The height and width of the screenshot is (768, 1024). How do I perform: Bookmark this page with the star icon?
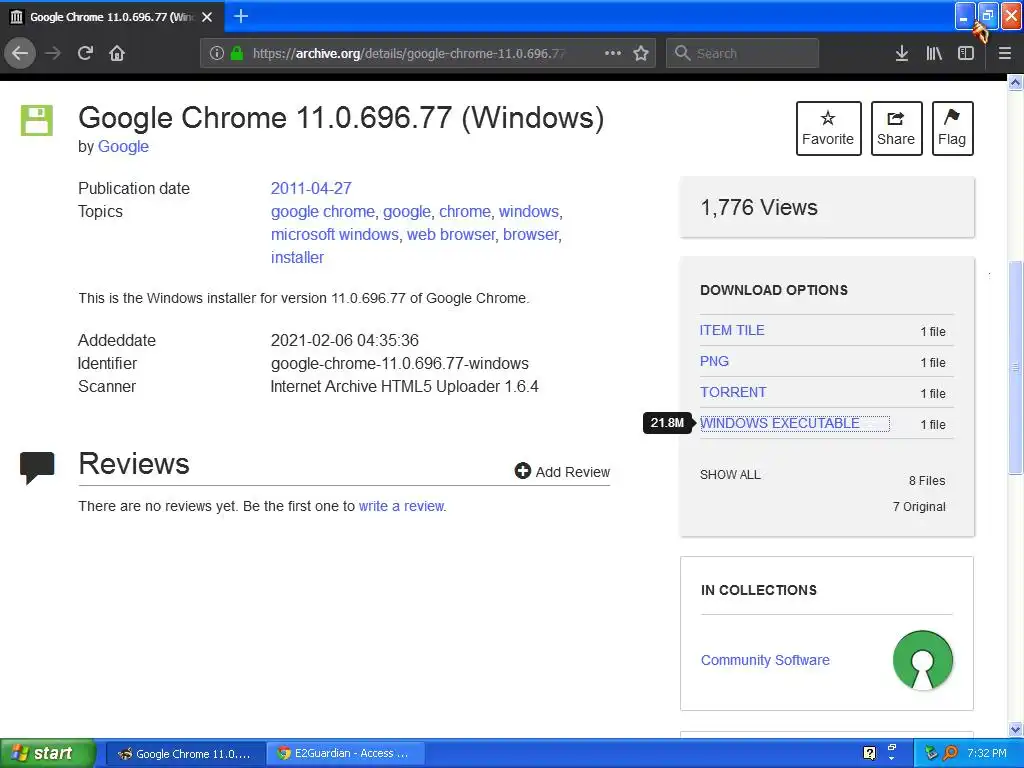pyautogui.click(x=641, y=53)
